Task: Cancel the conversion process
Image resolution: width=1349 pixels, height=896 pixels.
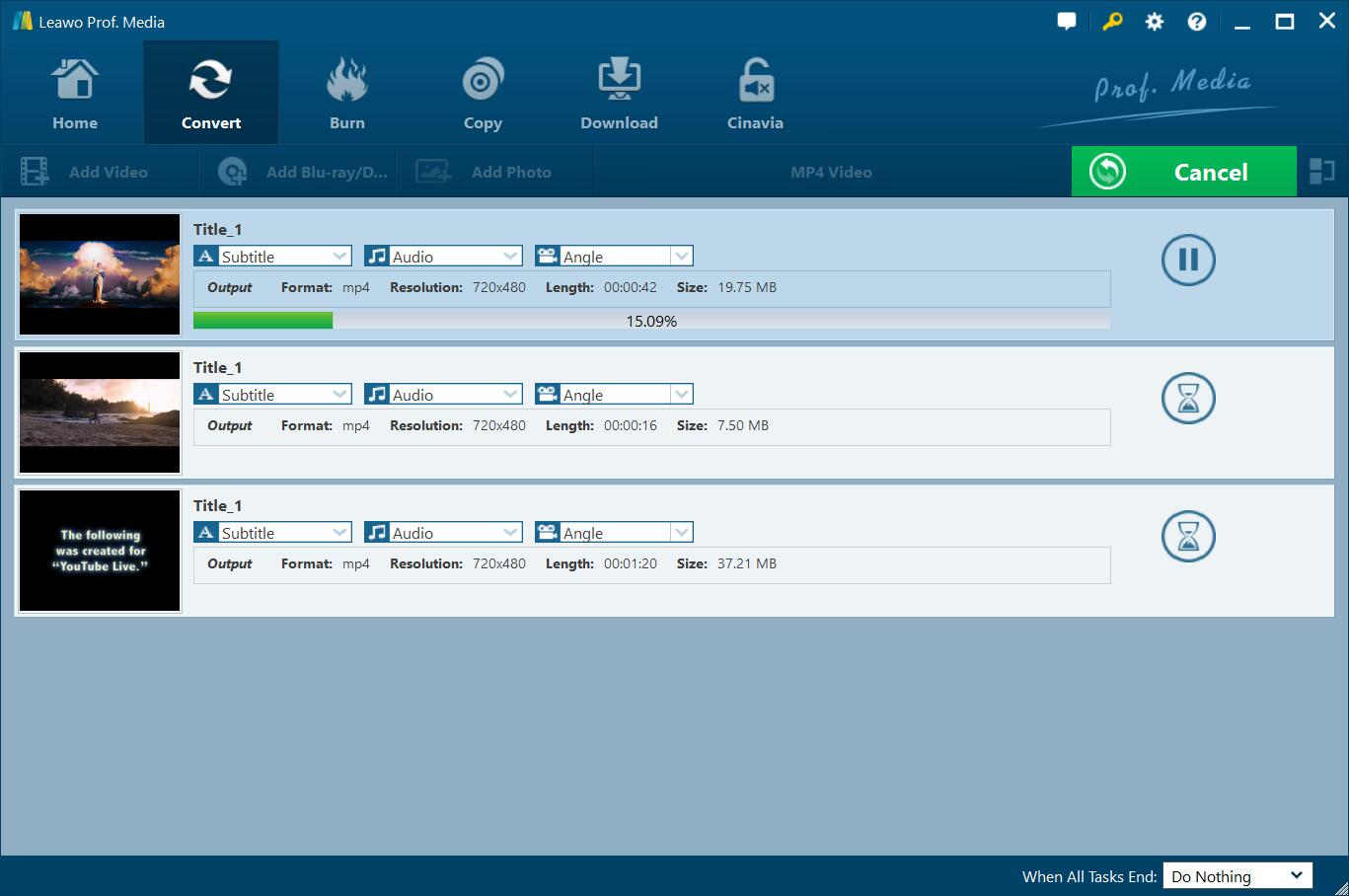Action: tap(1183, 172)
